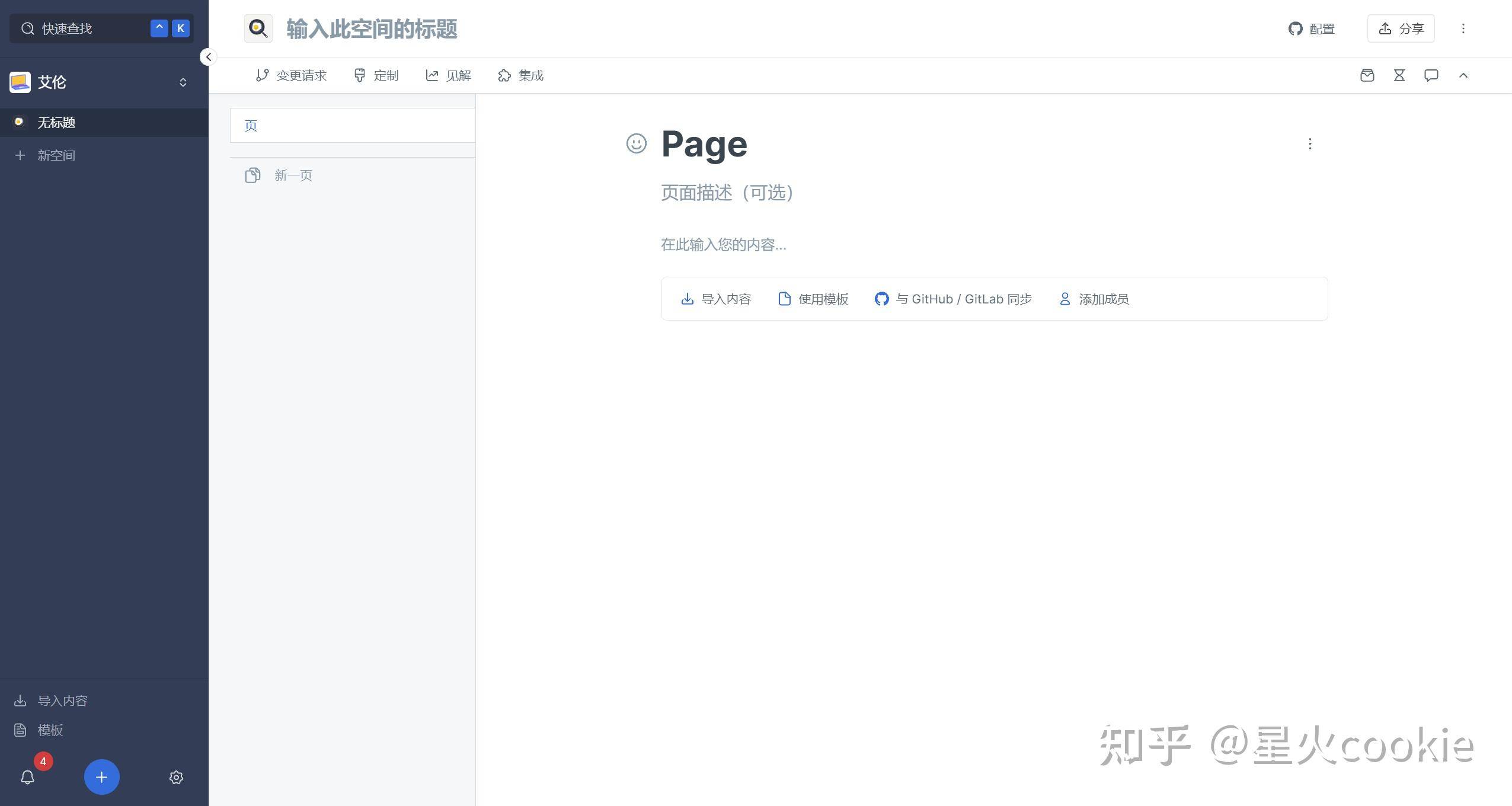The width and height of the screenshot is (1512, 806).
Task: Open the 变更请求 tab
Action: pos(291,75)
